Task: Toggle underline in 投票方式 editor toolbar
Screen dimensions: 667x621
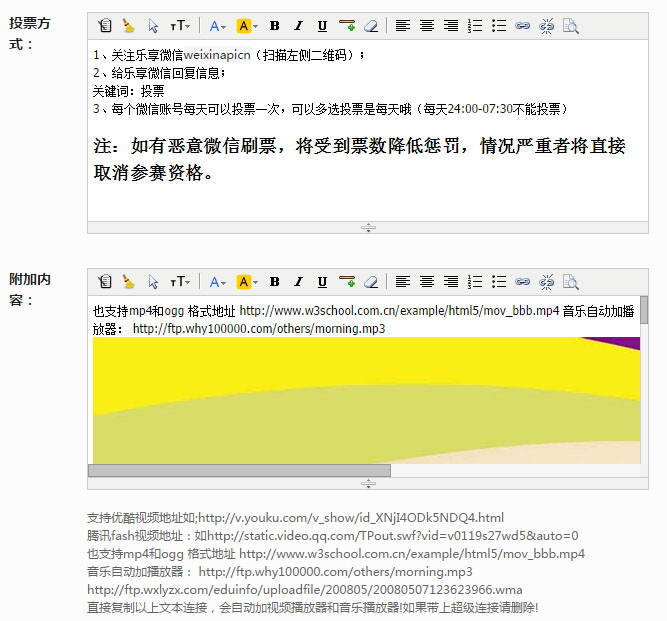Action: [322, 26]
